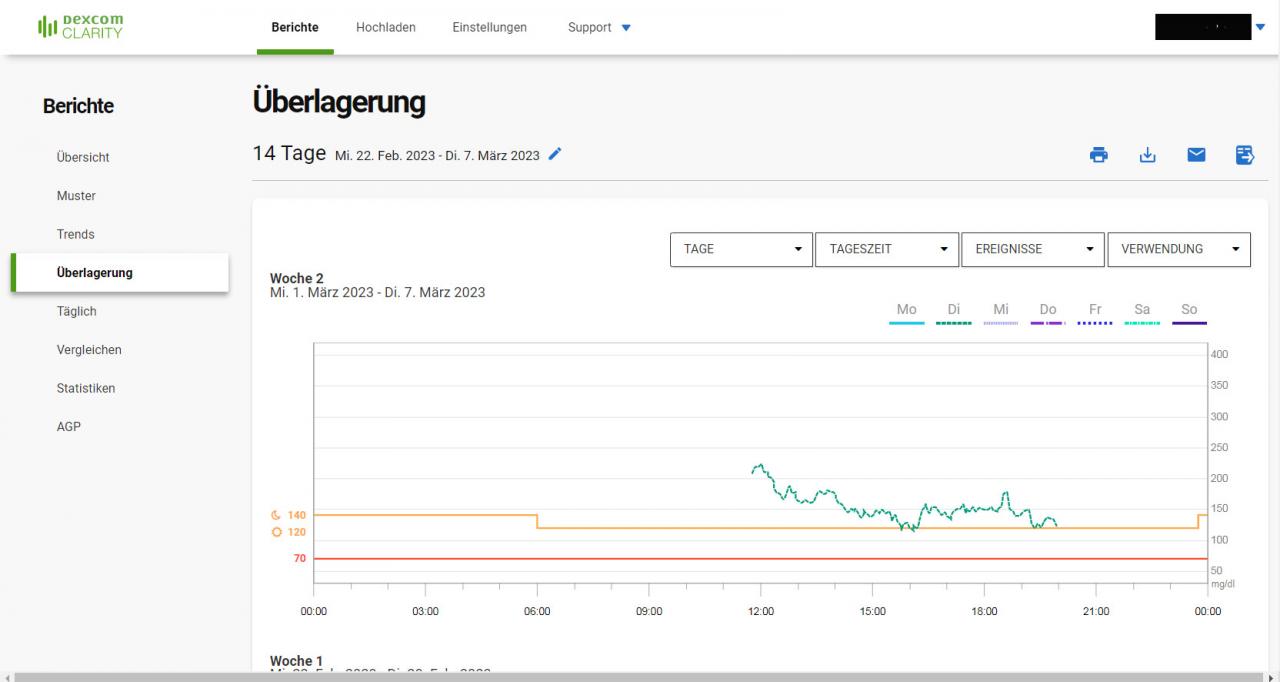
Task: Open the Trends report link
Action: pyautogui.click(x=76, y=234)
